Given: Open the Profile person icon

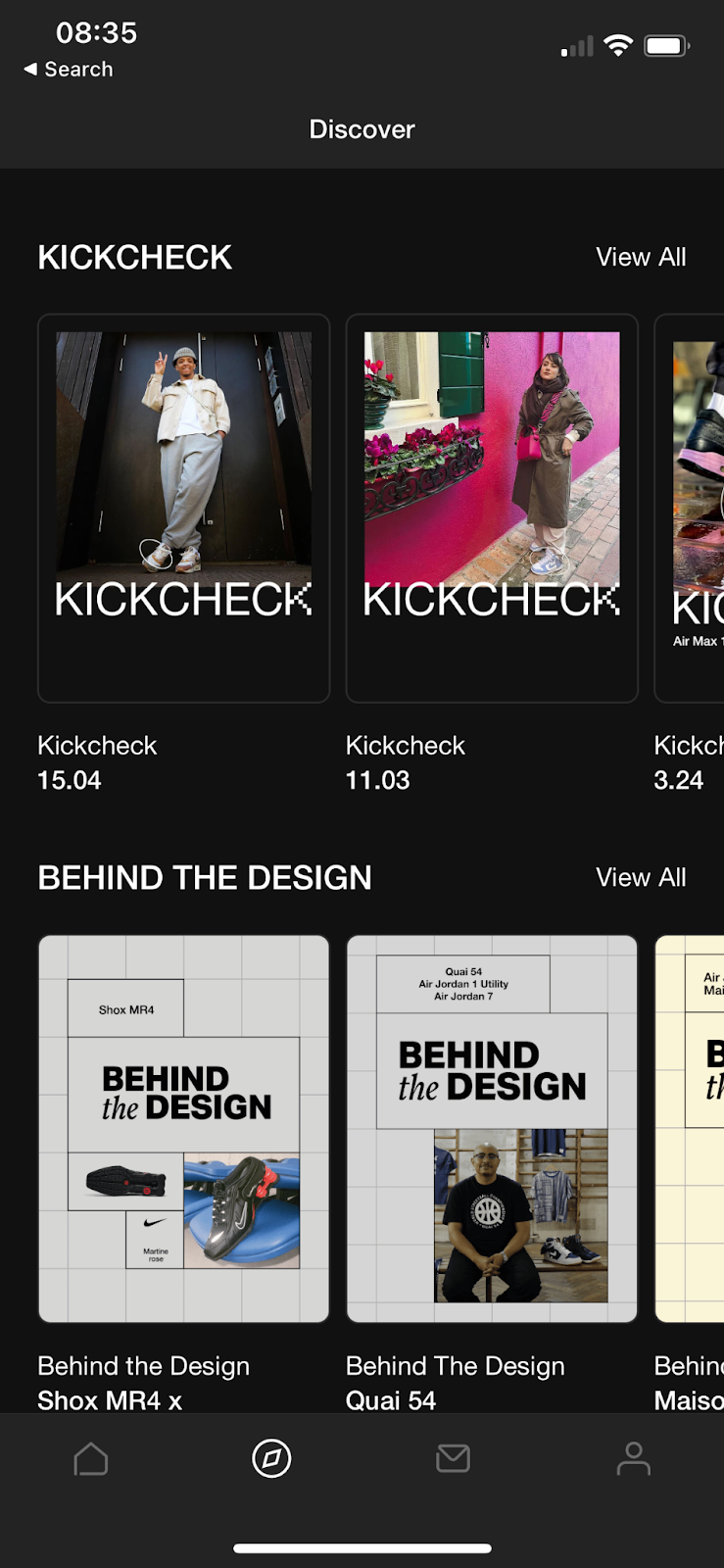Looking at the screenshot, I should (x=634, y=1459).
